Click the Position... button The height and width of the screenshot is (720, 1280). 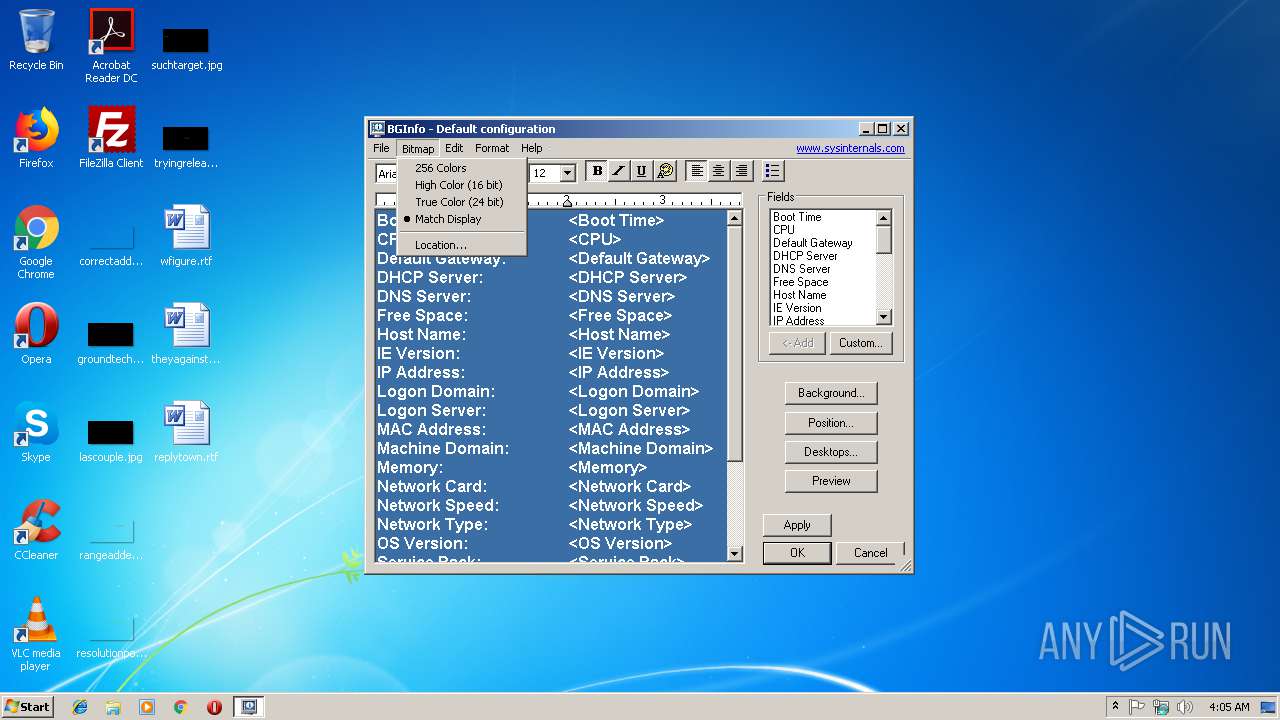831,423
